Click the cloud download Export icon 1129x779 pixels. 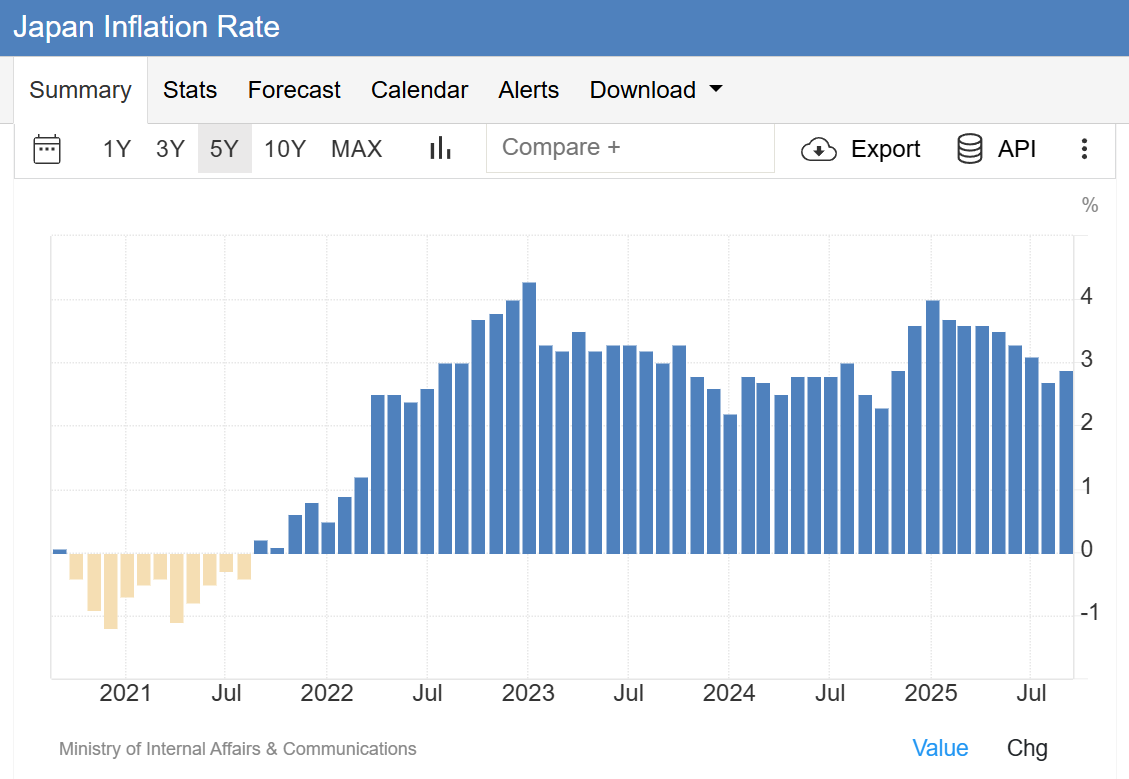[x=819, y=150]
